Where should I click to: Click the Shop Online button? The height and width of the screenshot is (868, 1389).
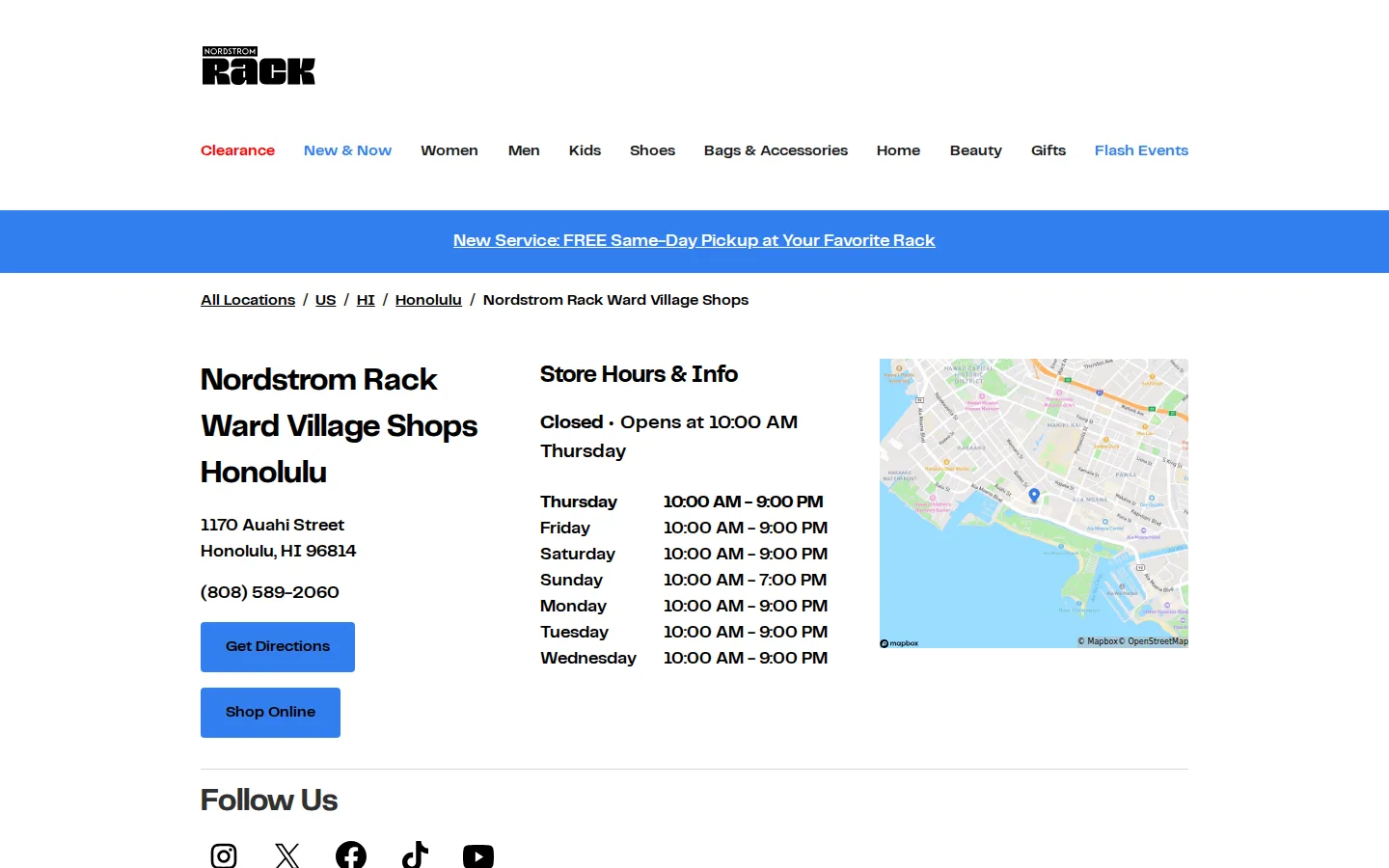(x=270, y=713)
